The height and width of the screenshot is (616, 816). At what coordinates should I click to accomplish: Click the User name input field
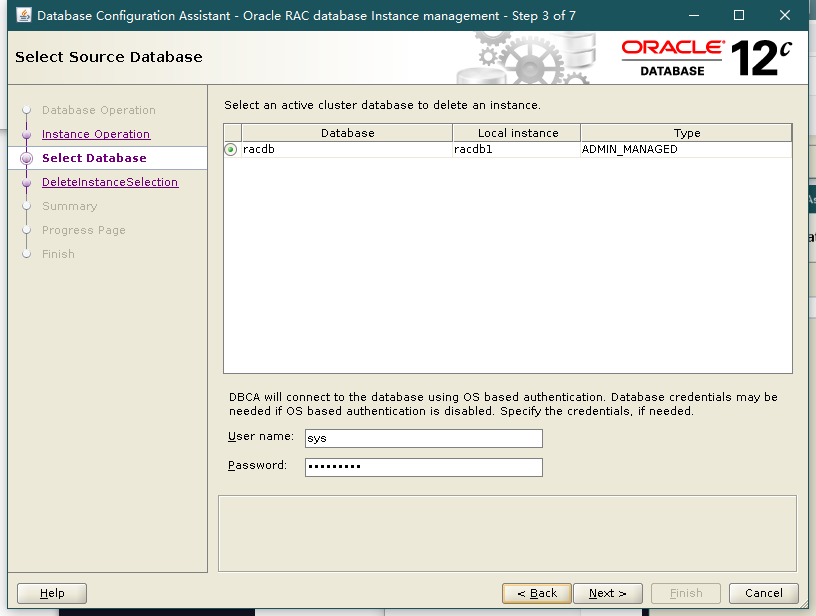(x=424, y=438)
